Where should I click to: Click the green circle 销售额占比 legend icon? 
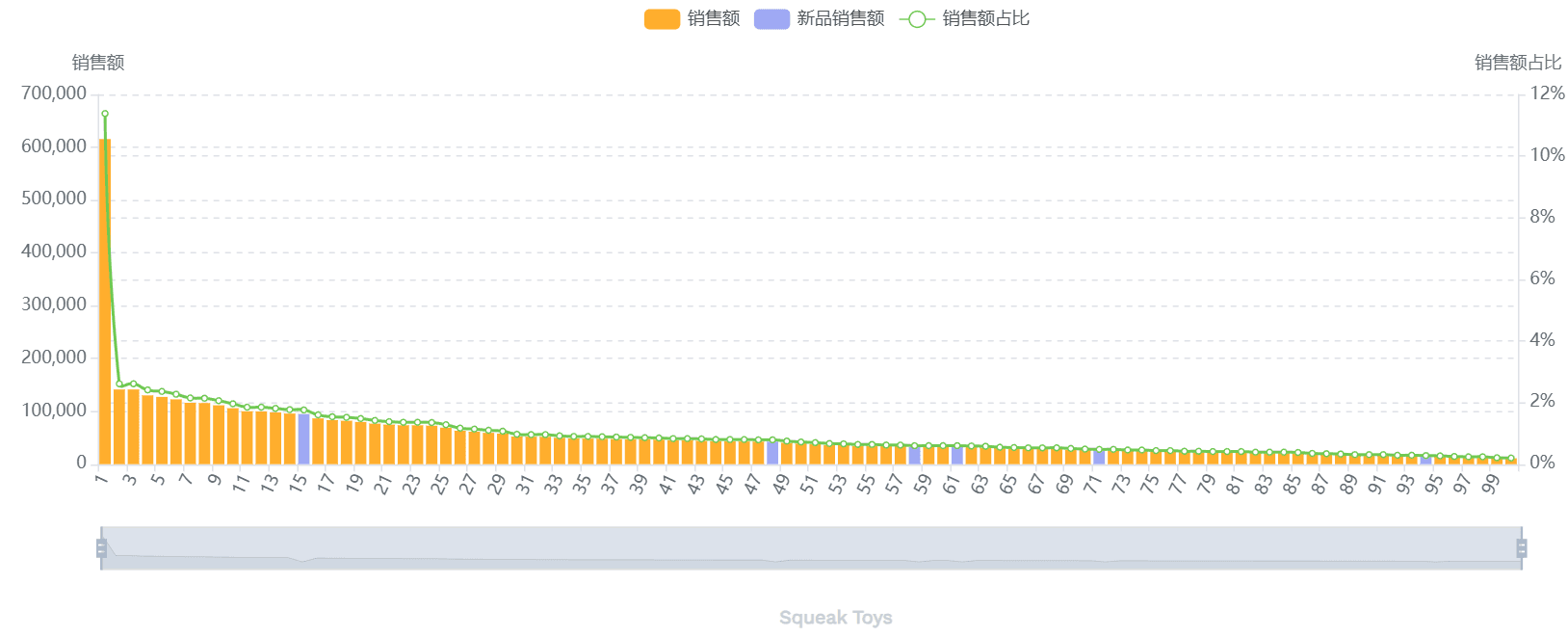pyautogui.click(x=916, y=19)
